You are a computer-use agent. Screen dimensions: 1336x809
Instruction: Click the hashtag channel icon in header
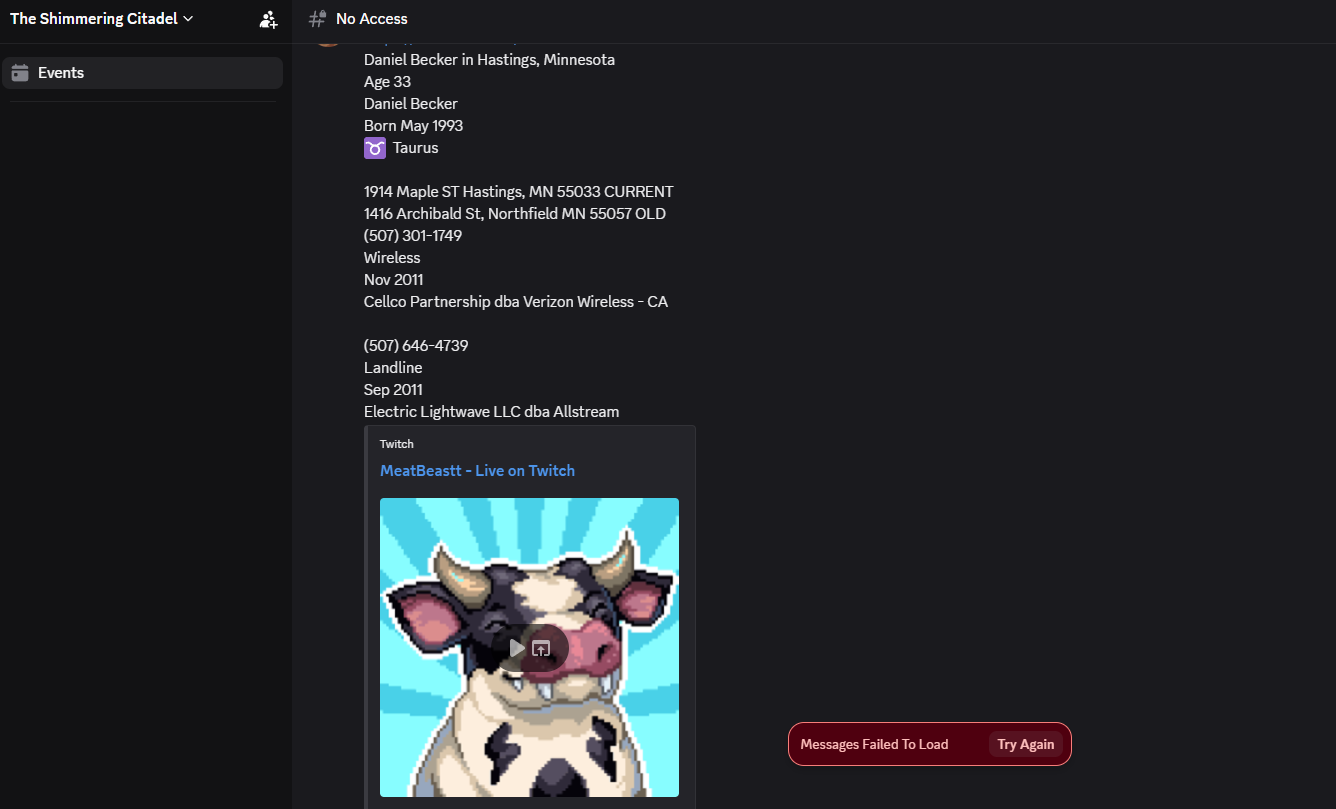tap(317, 19)
